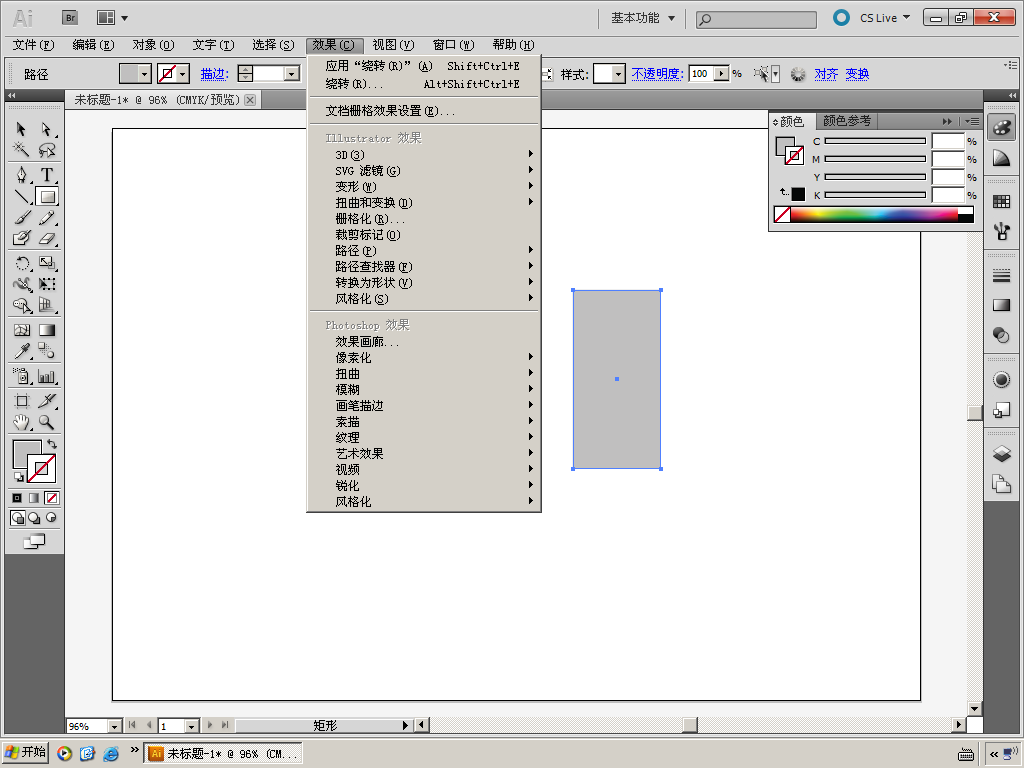Image resolution: width=1024 pixels, height=768 pixels.
Task: Enable Draw Normal mode
Action: pyautogui.click(x=18, y=518)
